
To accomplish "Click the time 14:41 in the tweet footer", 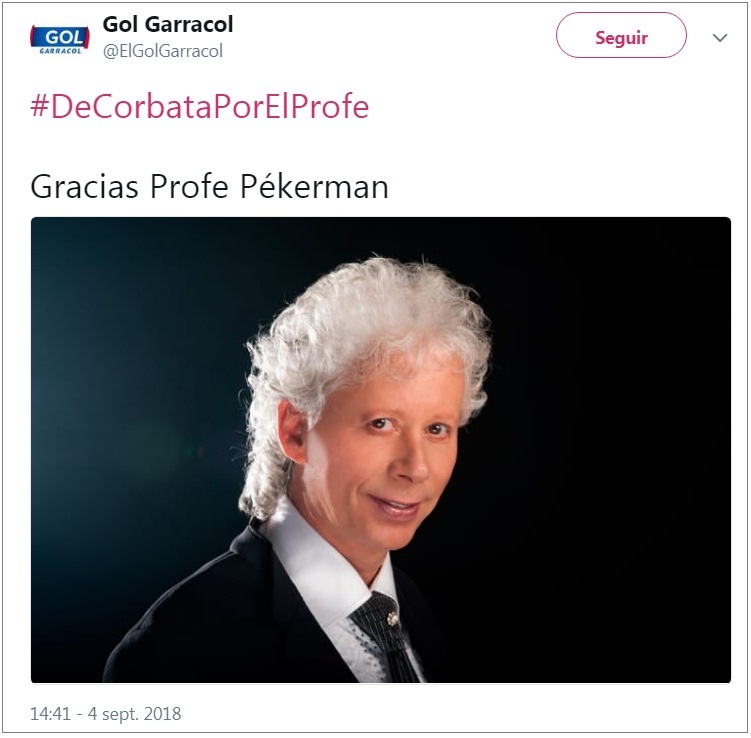I will click(50, 714).
